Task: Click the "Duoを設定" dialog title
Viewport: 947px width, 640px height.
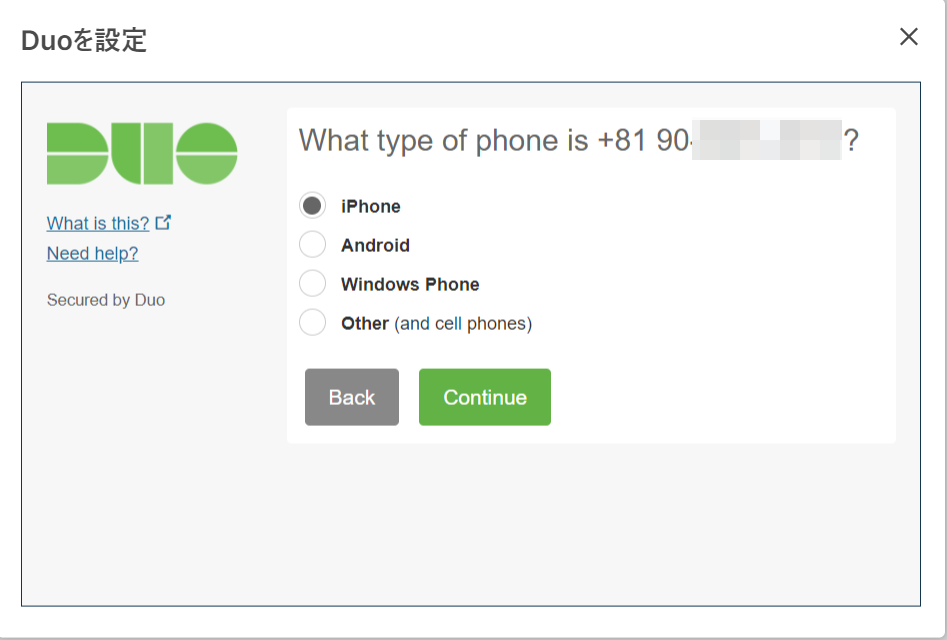Action: click(x=84, y=41)
